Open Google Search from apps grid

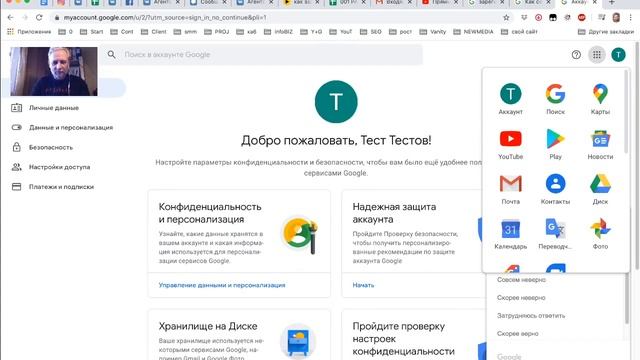click(555, 99)
